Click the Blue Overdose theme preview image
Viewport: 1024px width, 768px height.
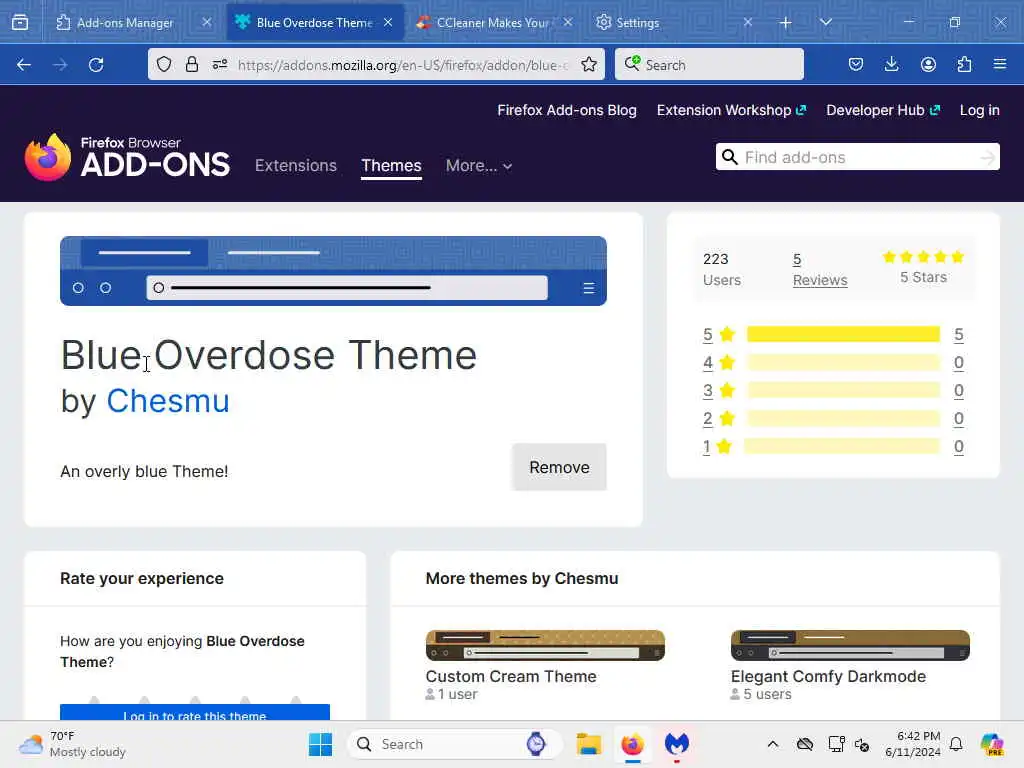(x=333, y=271)
